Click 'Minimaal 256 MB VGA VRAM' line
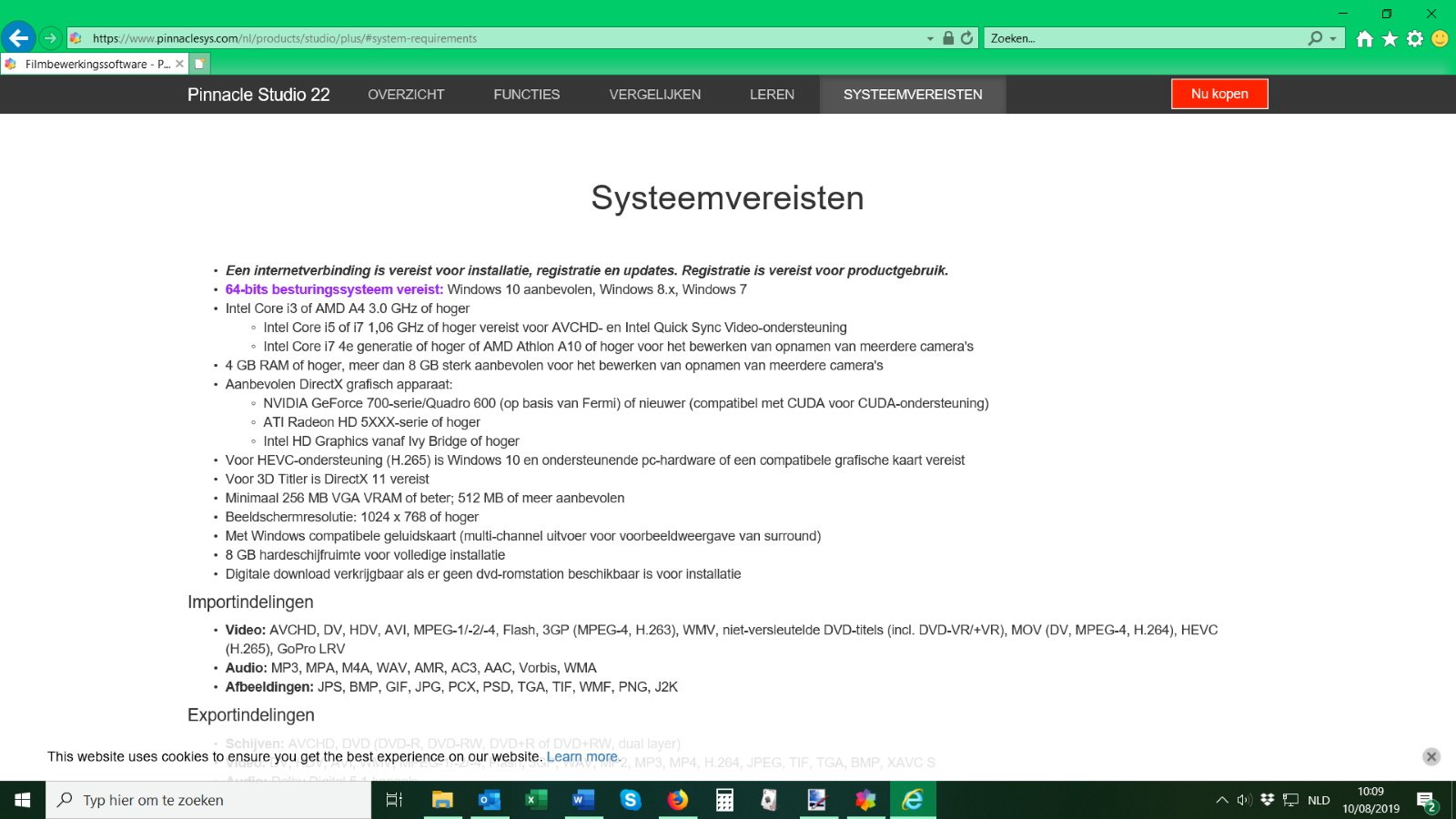 (425, 498)
